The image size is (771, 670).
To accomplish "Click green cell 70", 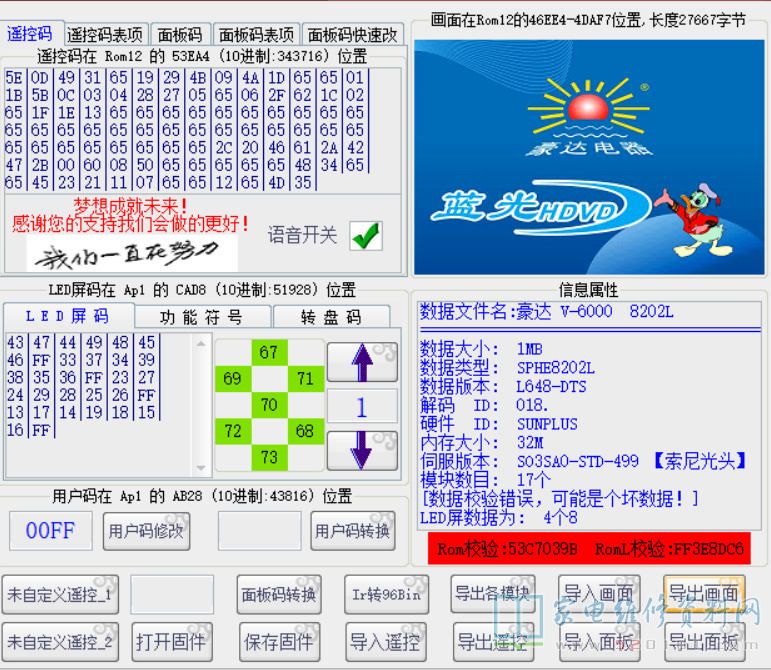I will (x=269, y=405).
